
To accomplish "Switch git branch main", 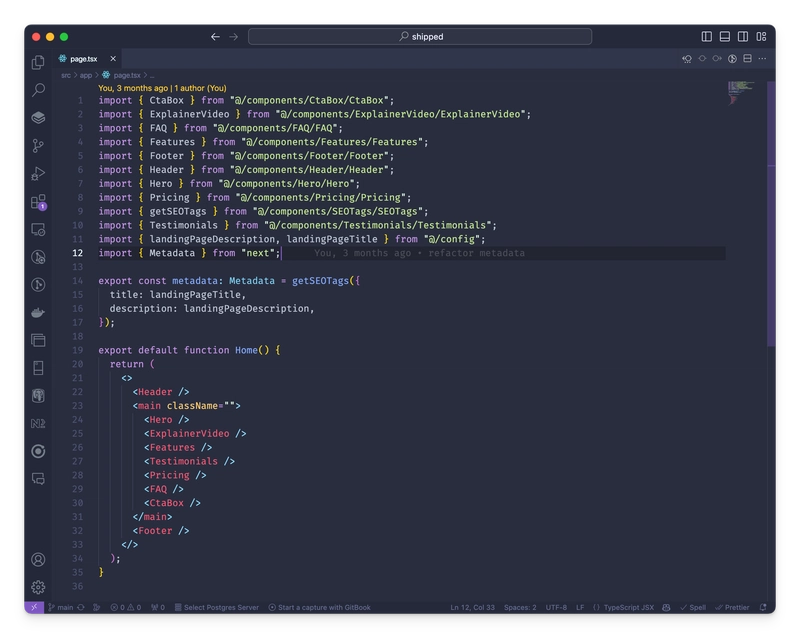I will point(61,607).
